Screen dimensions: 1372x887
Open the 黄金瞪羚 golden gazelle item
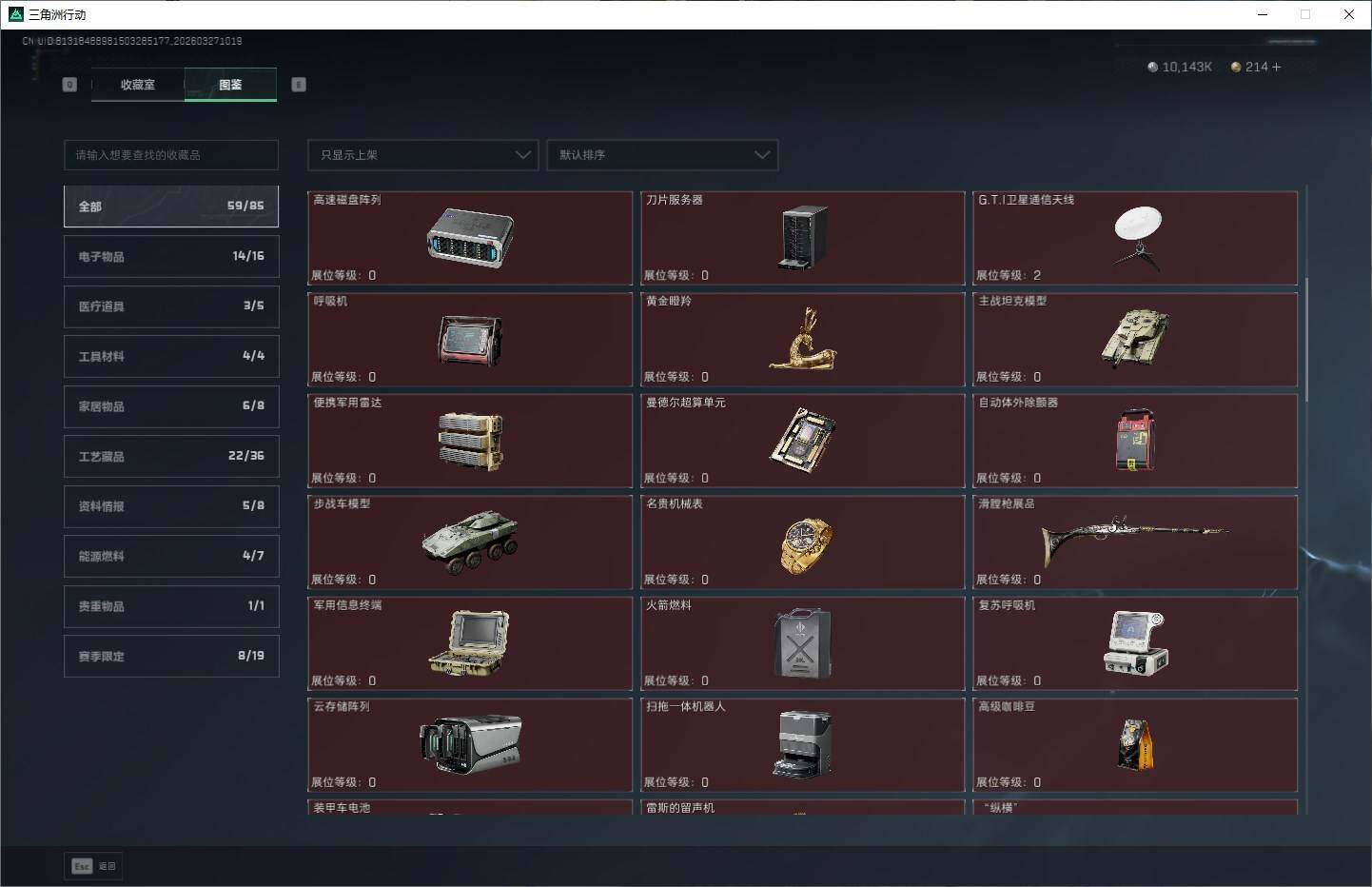click(803, 340)
